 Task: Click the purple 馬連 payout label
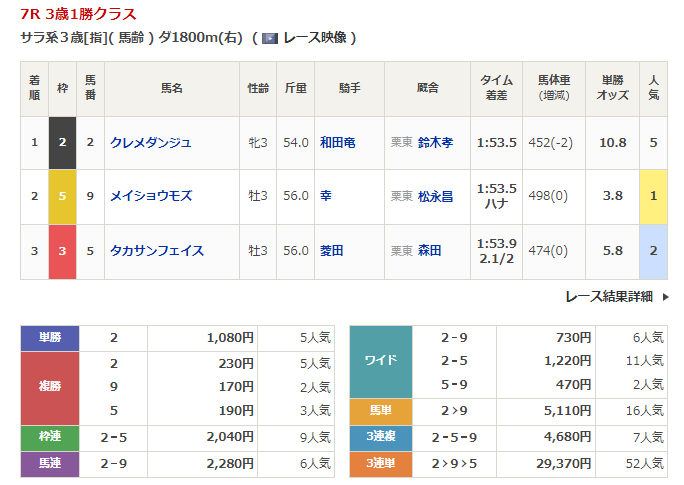[x=49, y=463]
